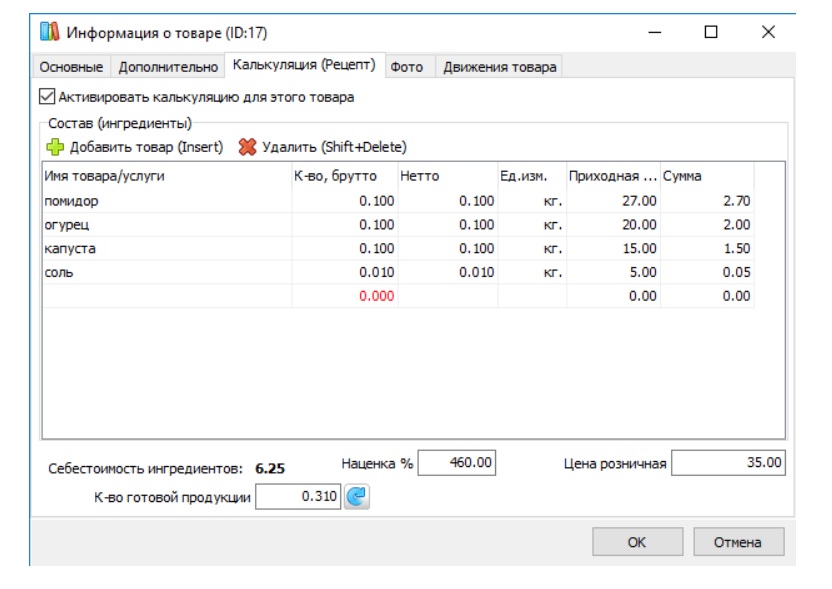
Task: Toggle 'Активировать калькуляцию для этого товара' checkbox
Action: (47, 97)
